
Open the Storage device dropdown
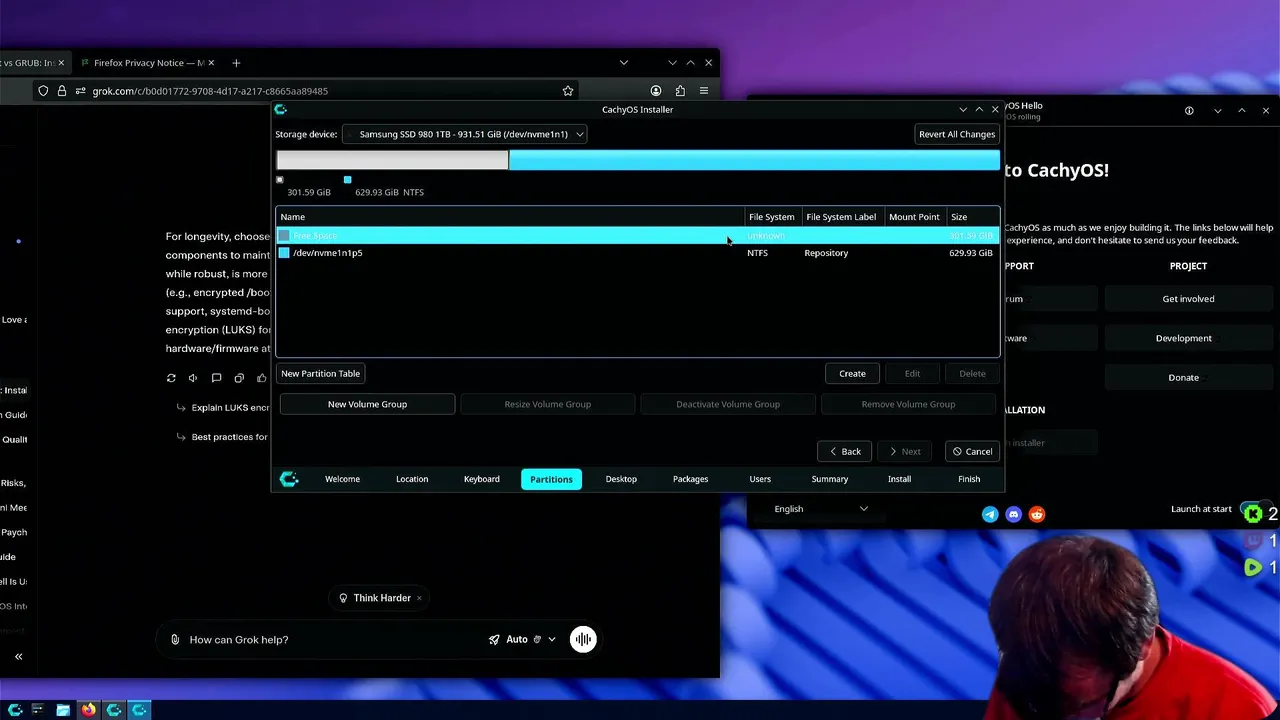[464, 134]
